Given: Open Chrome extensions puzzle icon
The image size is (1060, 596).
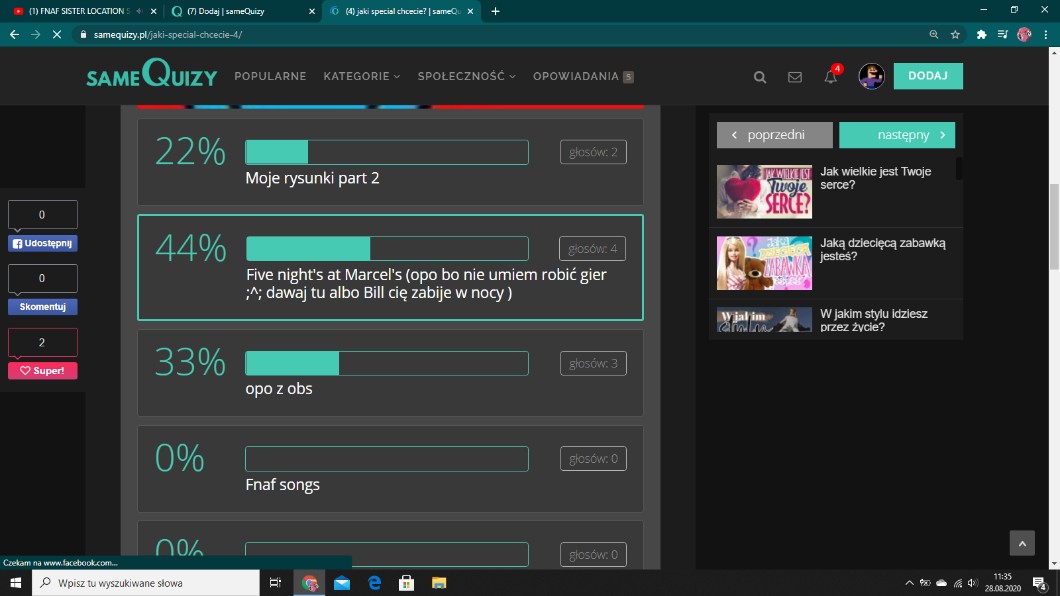Looking at the screenshot, I should 981,34.
